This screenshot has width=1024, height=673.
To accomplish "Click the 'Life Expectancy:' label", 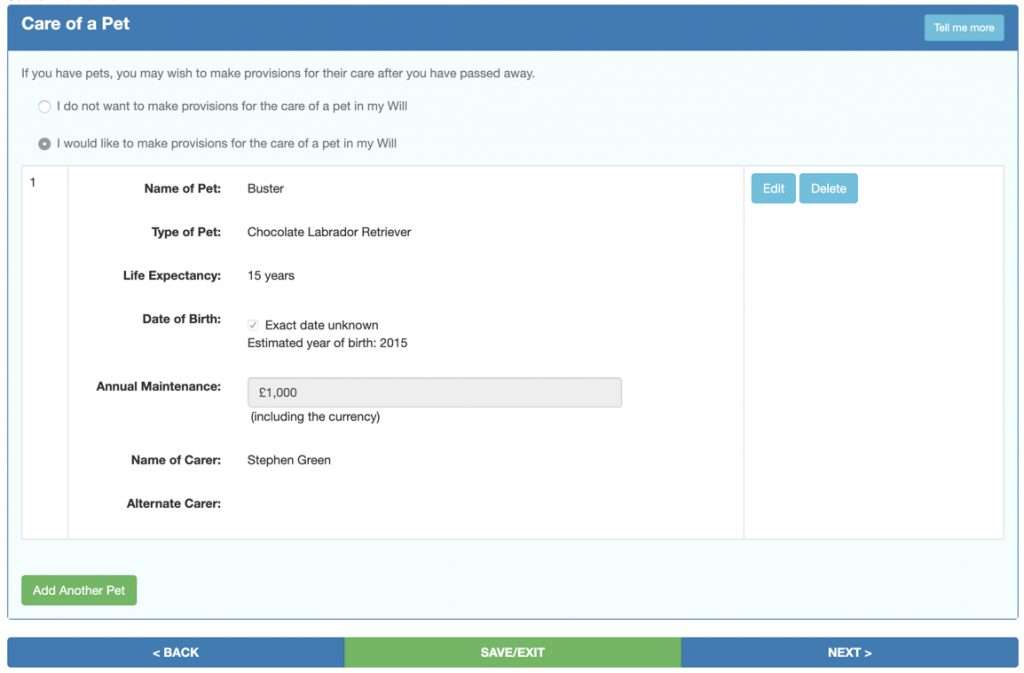I will 172,275.
